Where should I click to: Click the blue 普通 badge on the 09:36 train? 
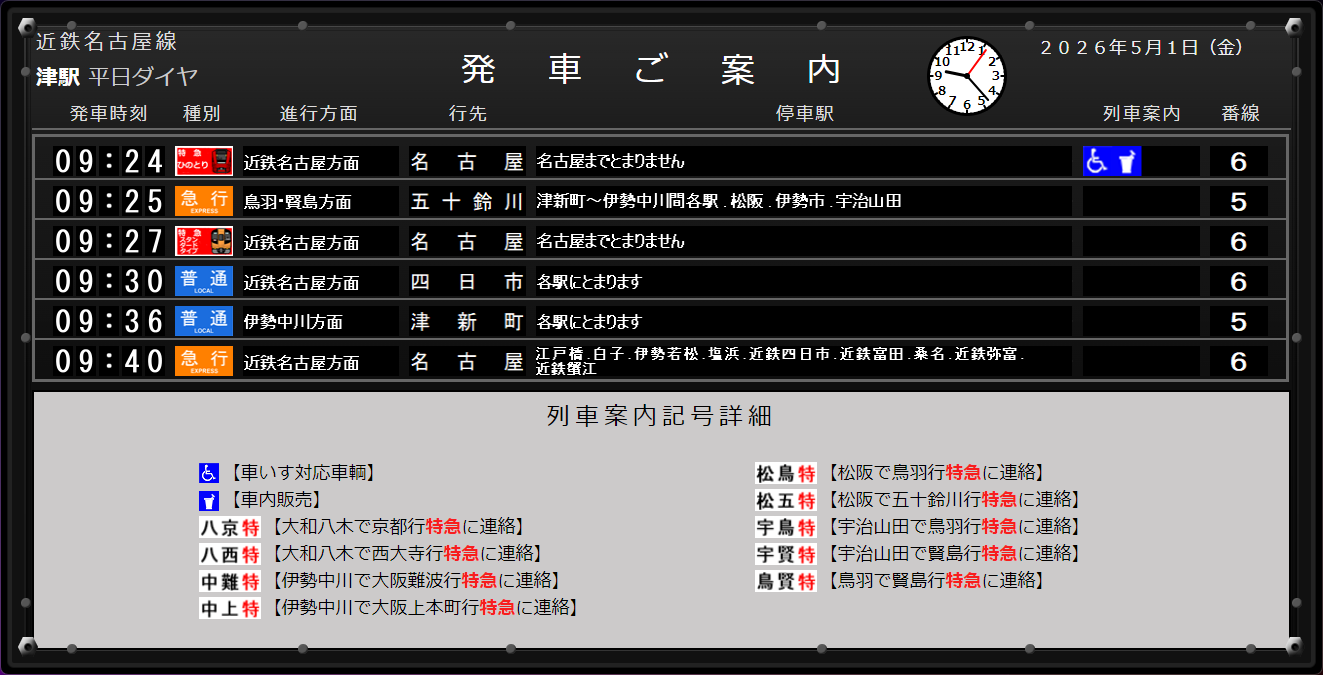click(204, 321)
